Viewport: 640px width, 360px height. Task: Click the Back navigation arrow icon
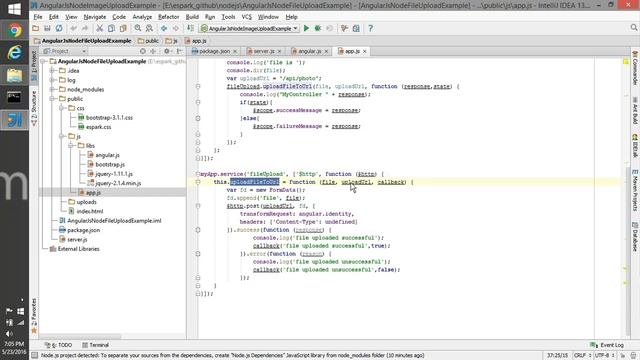(164, 28)
